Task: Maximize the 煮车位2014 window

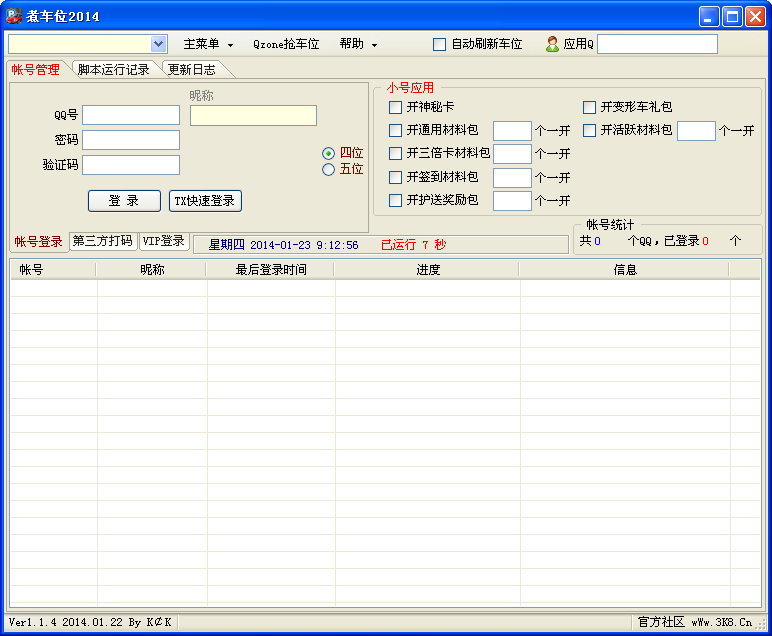Action: (732, 17)
